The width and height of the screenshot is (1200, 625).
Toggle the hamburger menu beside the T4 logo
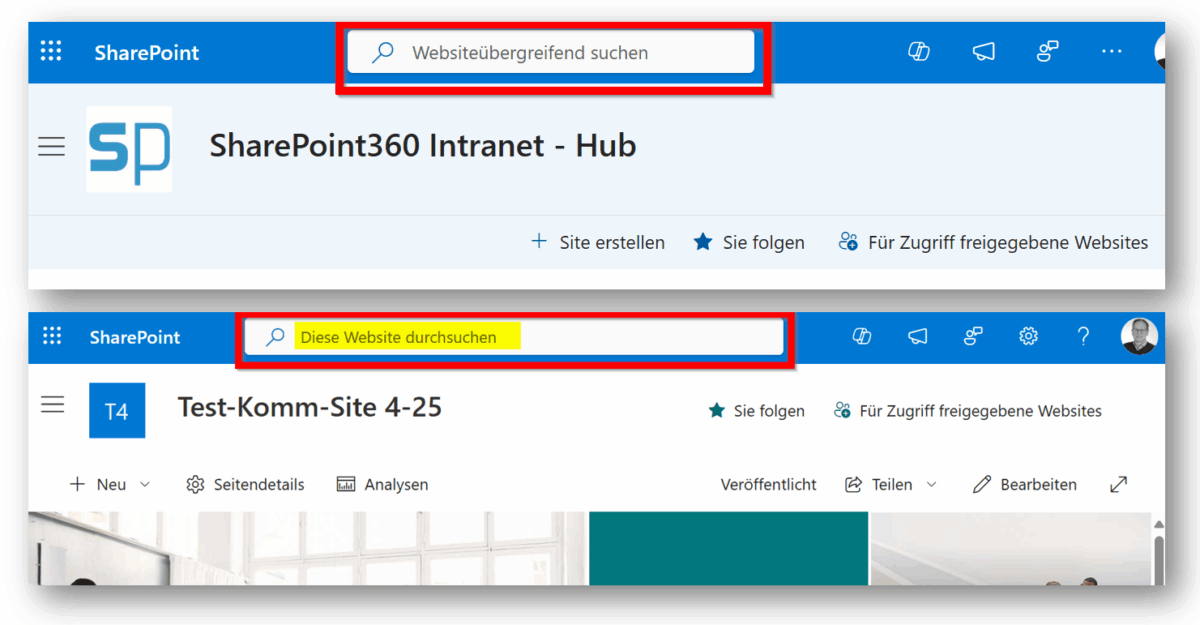coord(52,405)
